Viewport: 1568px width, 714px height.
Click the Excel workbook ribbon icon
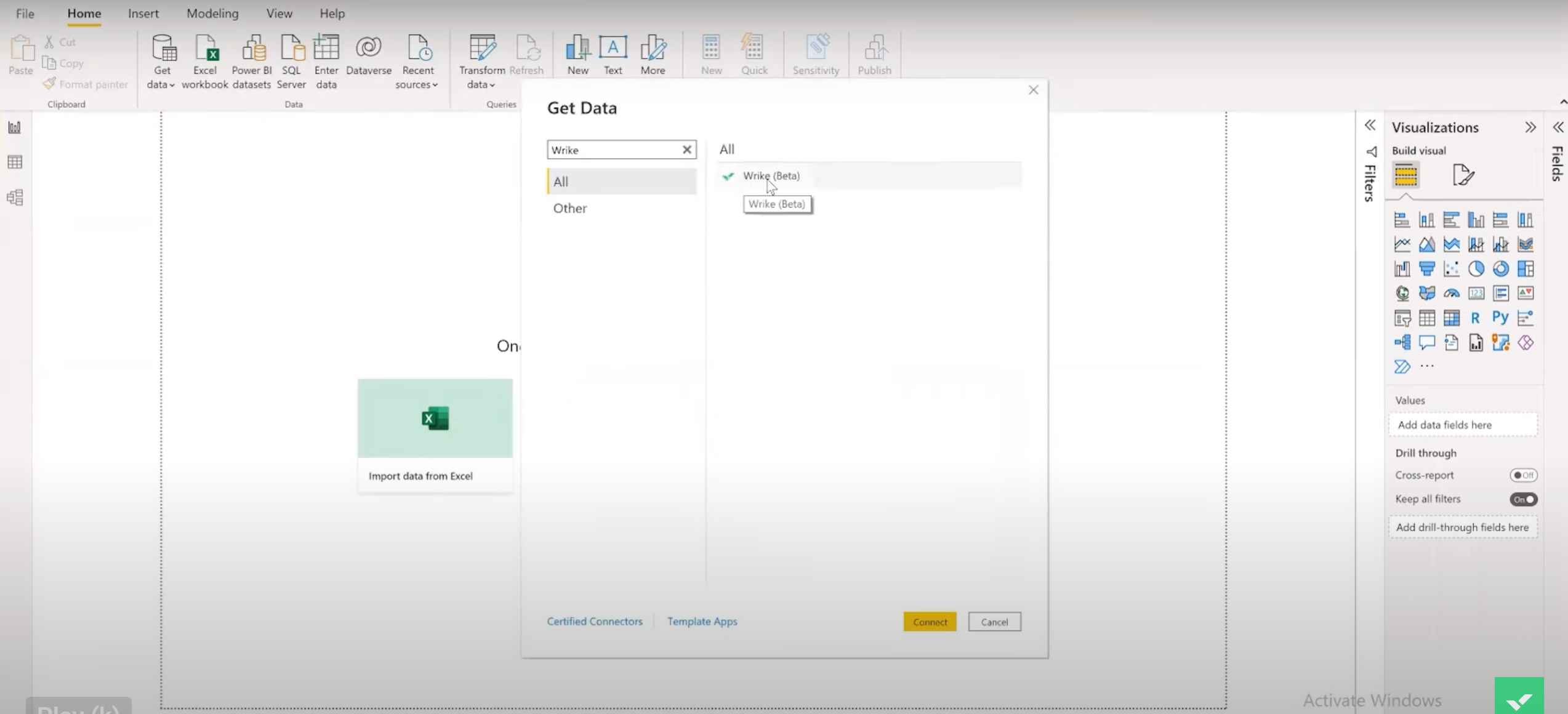205,61
